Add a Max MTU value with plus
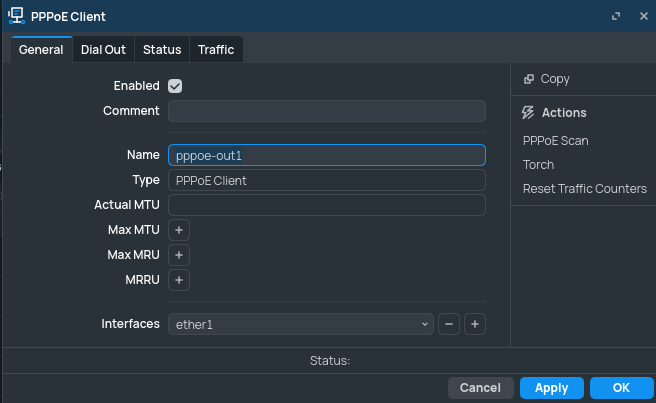656x403 pixels. tap(179, 230)
